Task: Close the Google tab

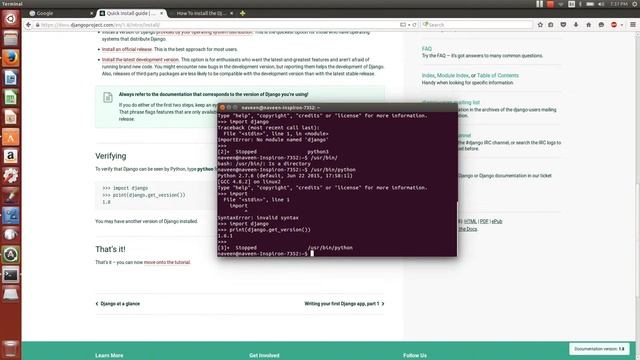Action: pos(91,13)
